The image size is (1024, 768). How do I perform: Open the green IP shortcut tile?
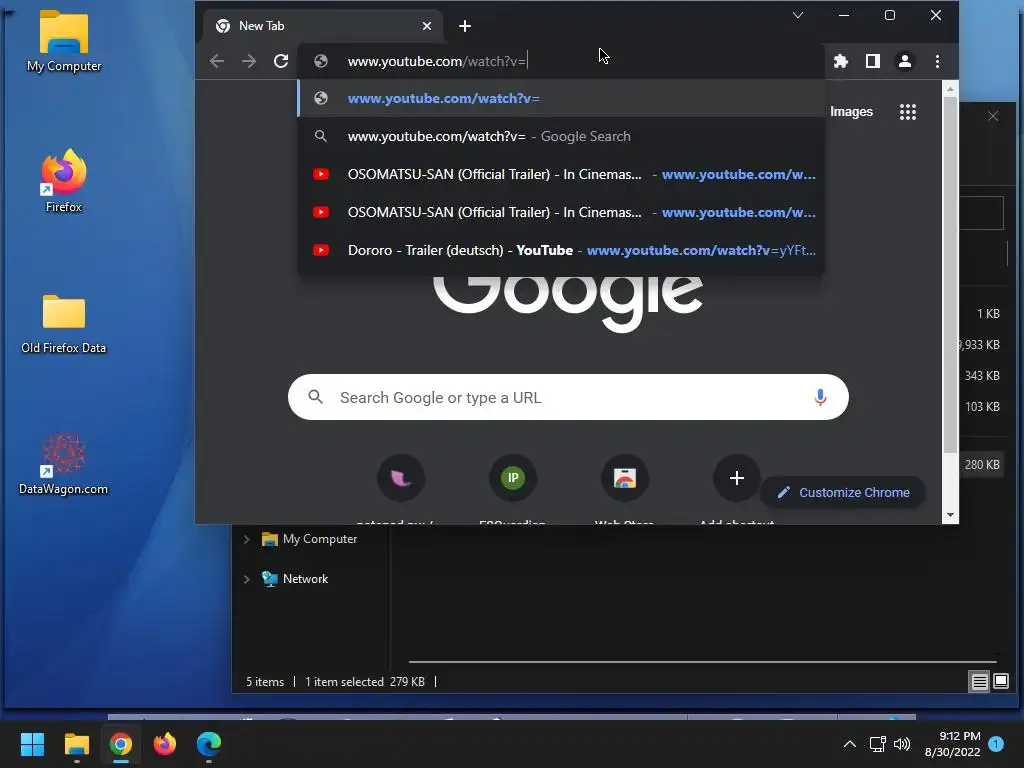coord(513,478)
